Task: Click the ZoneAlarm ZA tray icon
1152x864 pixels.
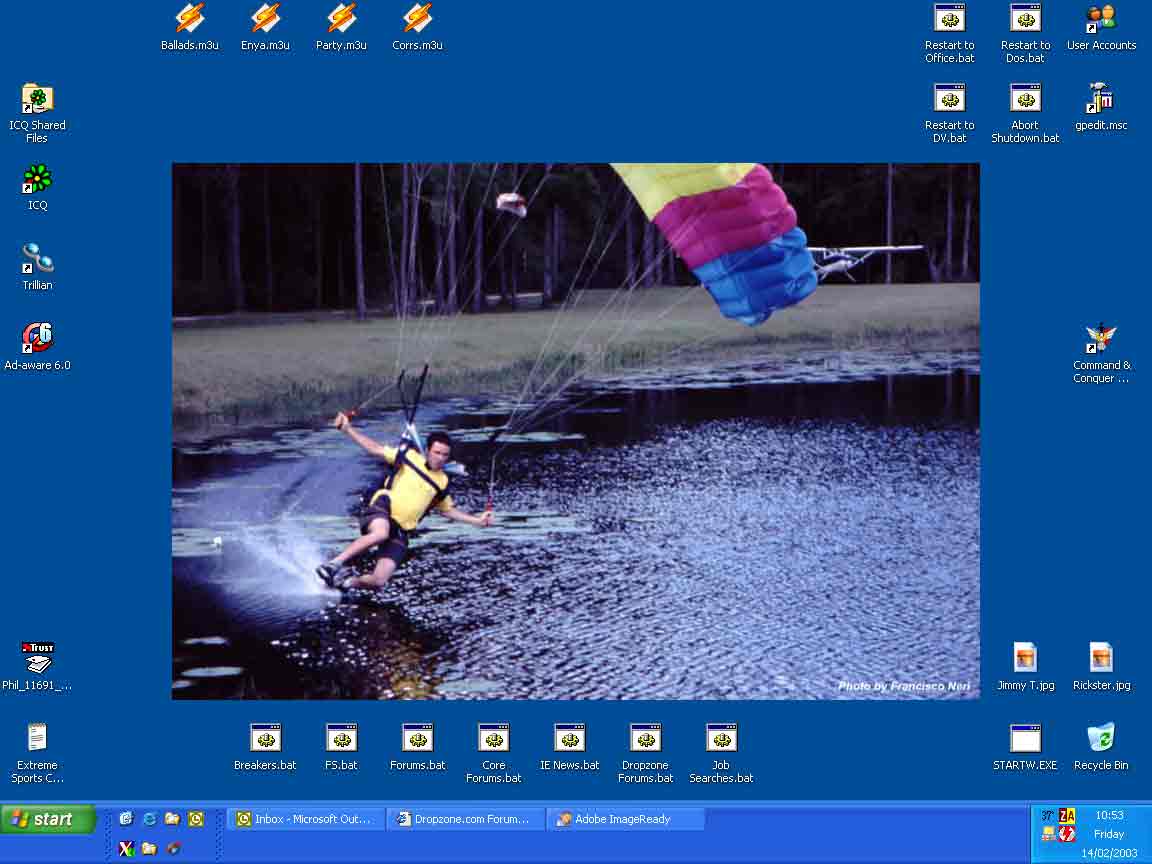Action: click(1067, 815)
